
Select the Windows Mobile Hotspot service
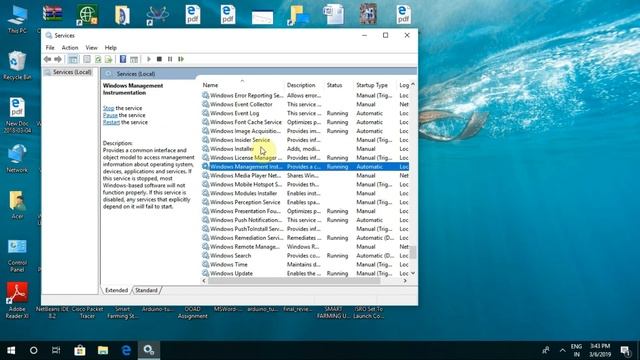pos(305,184)
